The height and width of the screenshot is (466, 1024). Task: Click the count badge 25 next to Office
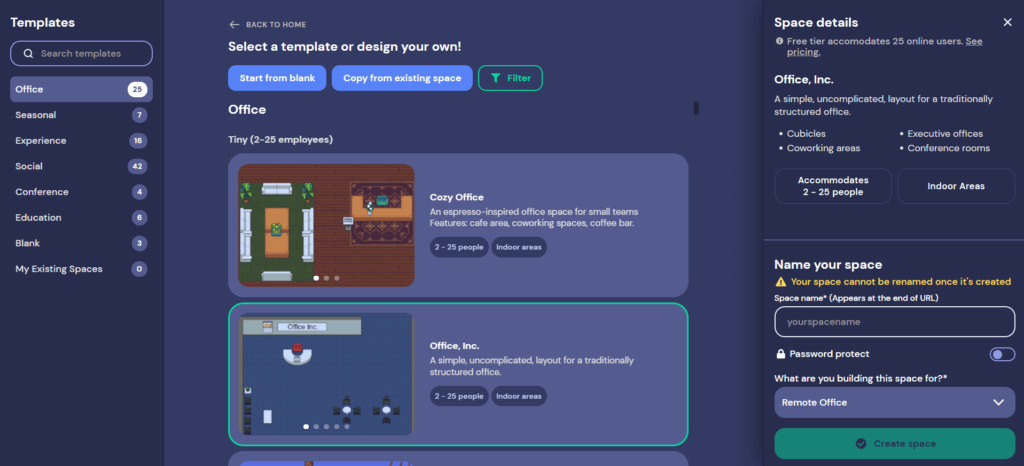click(137, 89)
